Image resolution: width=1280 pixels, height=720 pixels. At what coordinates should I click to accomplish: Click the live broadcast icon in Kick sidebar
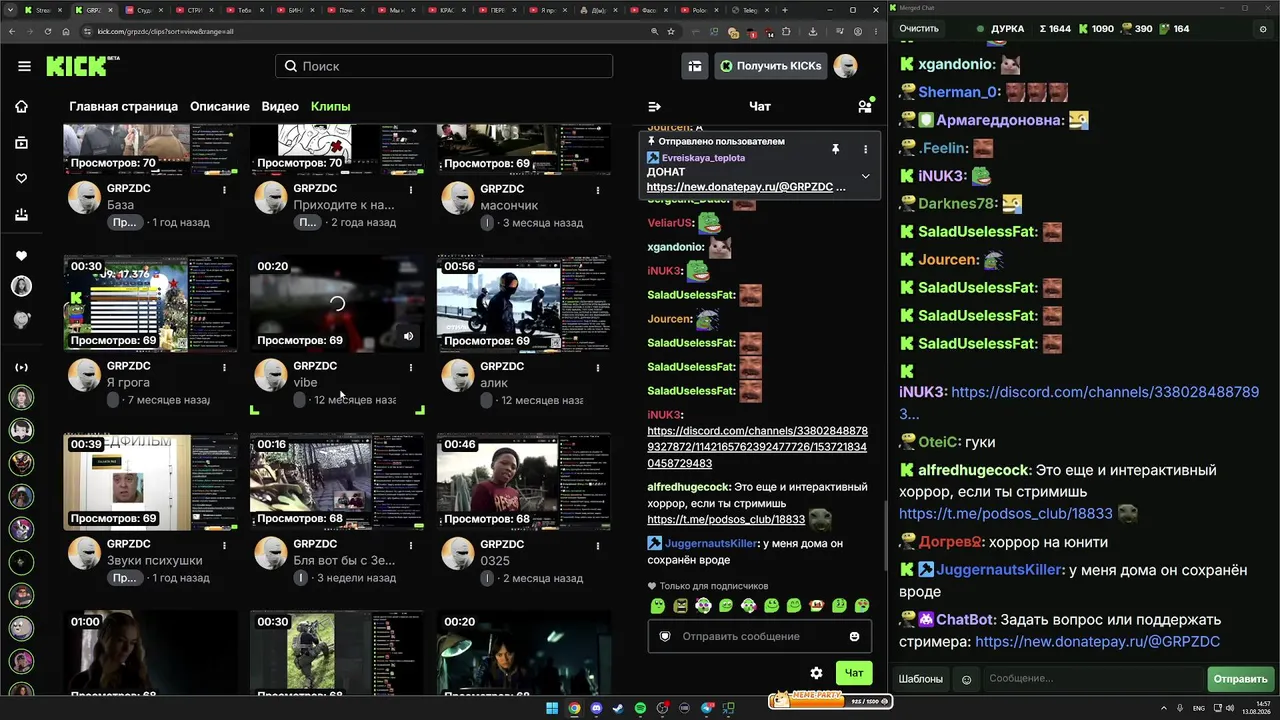(21, 367)
